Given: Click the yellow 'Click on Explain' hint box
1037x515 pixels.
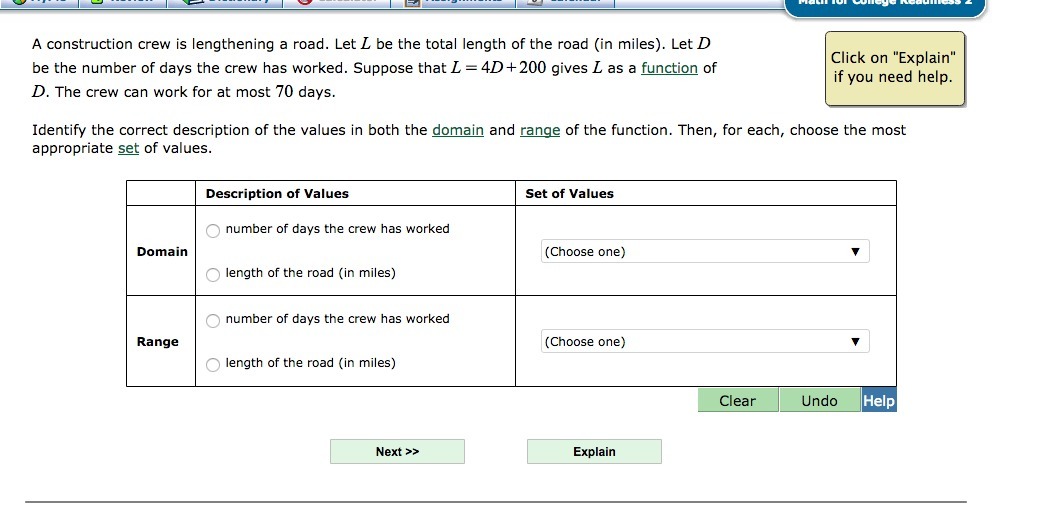Looking at the screenshot, I should (x=895, y=68).
